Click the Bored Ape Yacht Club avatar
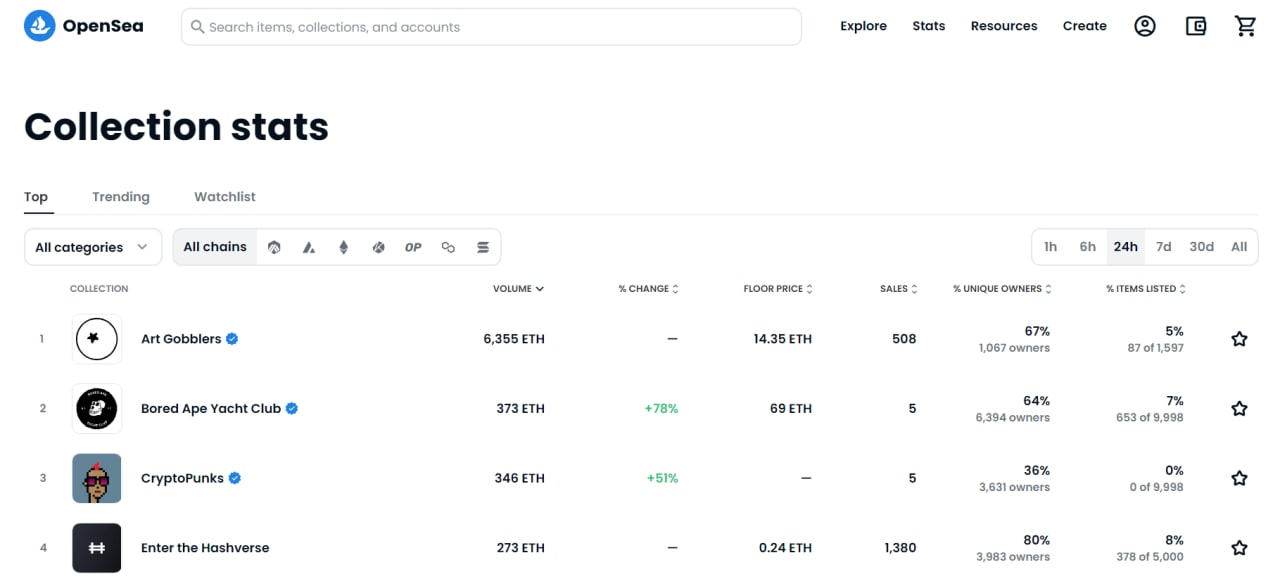The width and height of the screenshot is (1280, 586). 97,408
